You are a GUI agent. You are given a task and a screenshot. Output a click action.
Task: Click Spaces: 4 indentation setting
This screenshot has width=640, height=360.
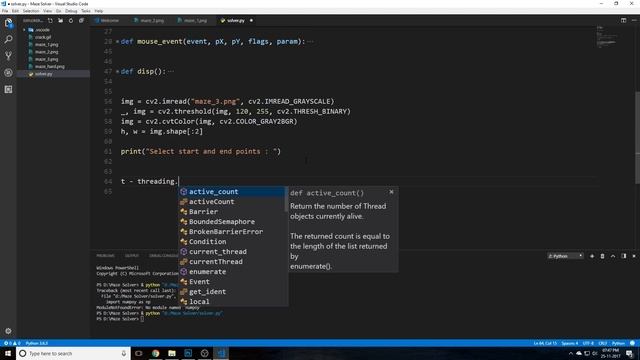pyautogui.click(x=570, y=343)
